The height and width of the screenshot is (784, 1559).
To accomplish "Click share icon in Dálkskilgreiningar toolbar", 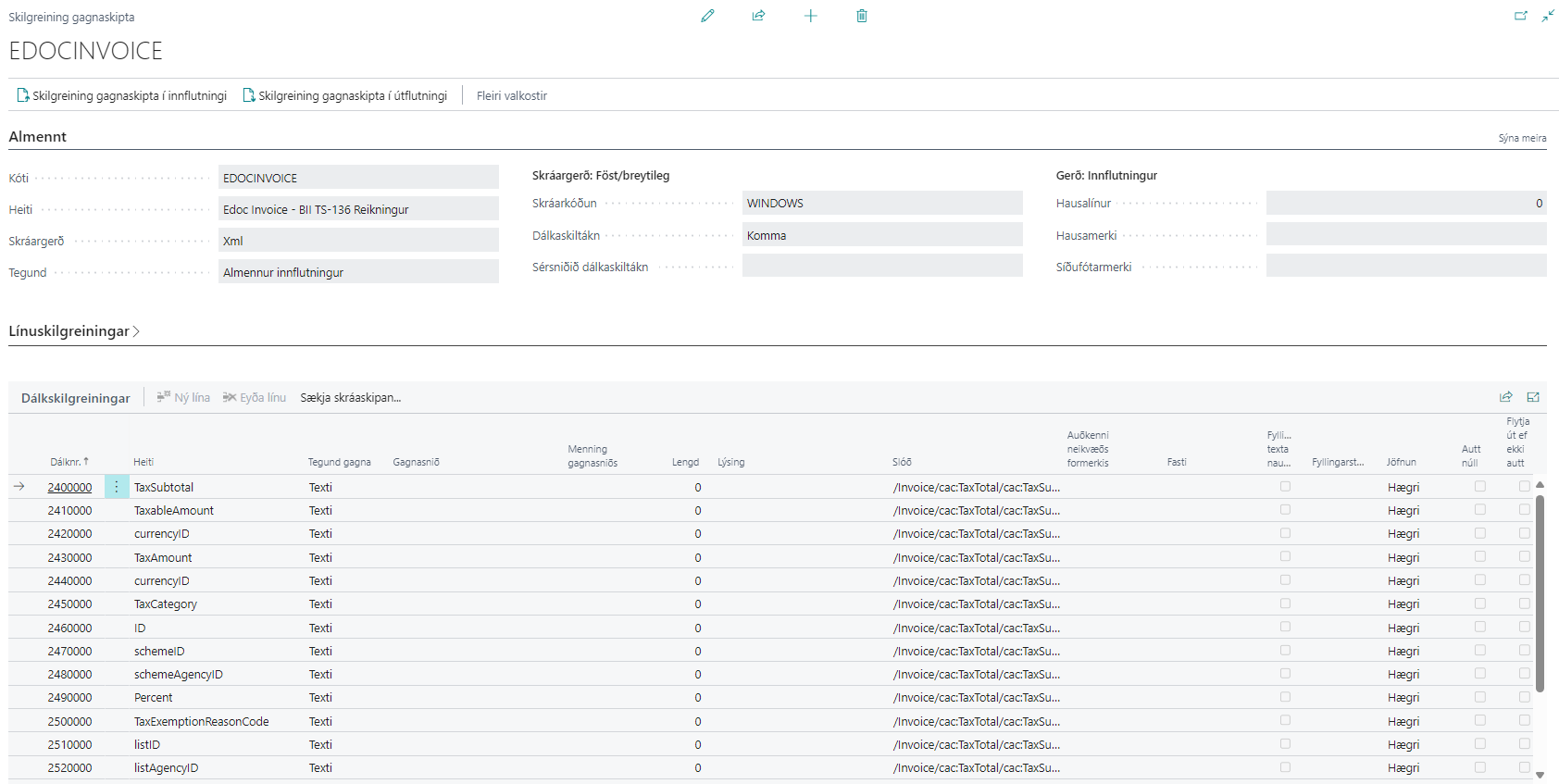I will click(1506, 397).
